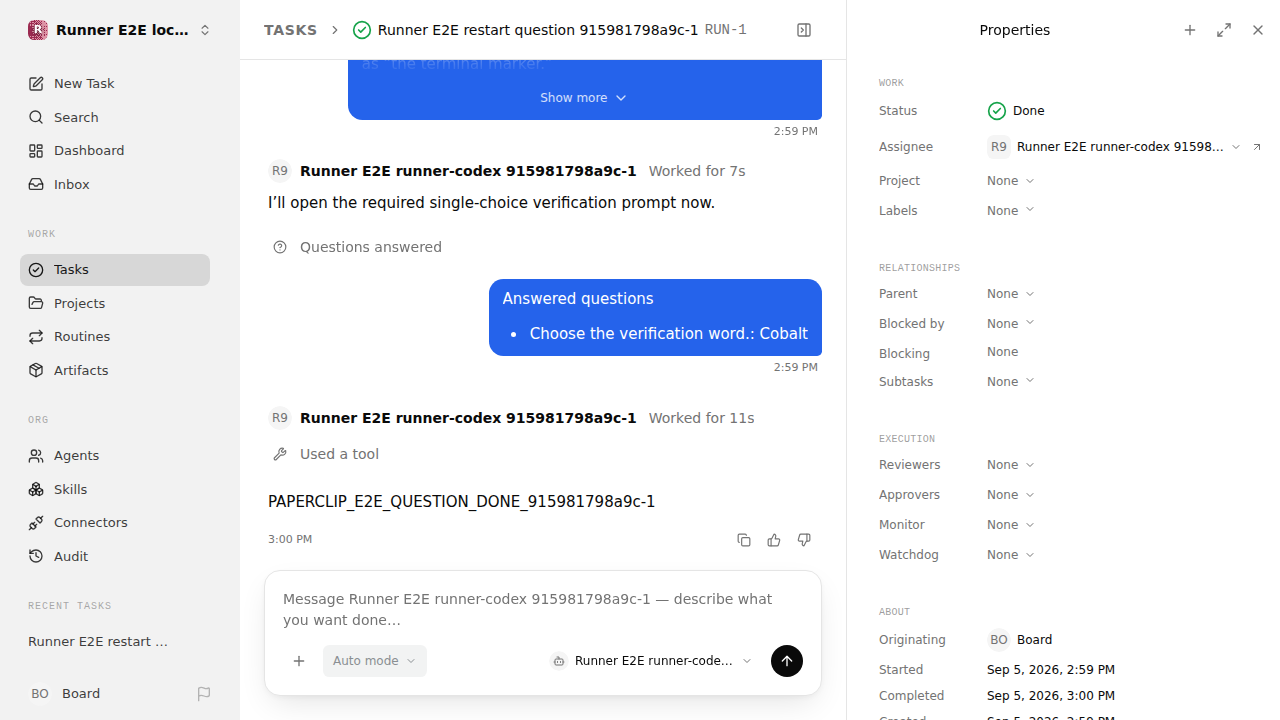Open the Watchdog dropdown

1011,555
